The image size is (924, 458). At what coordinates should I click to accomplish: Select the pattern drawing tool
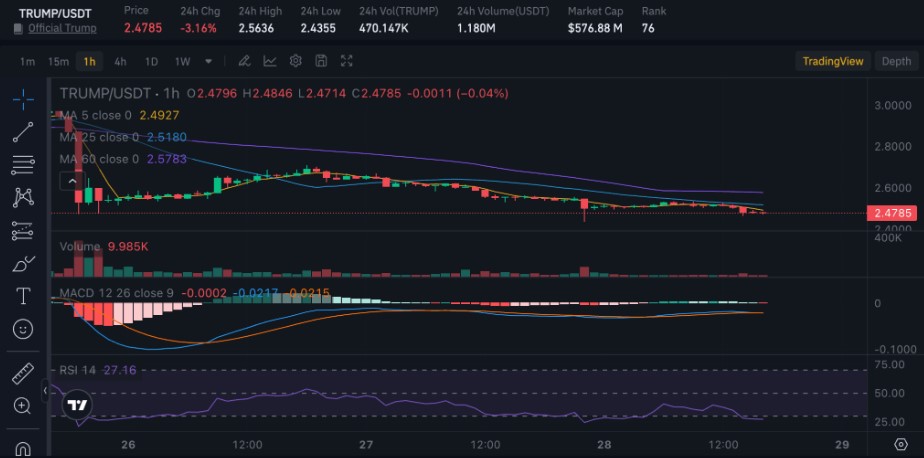[23, 197]
